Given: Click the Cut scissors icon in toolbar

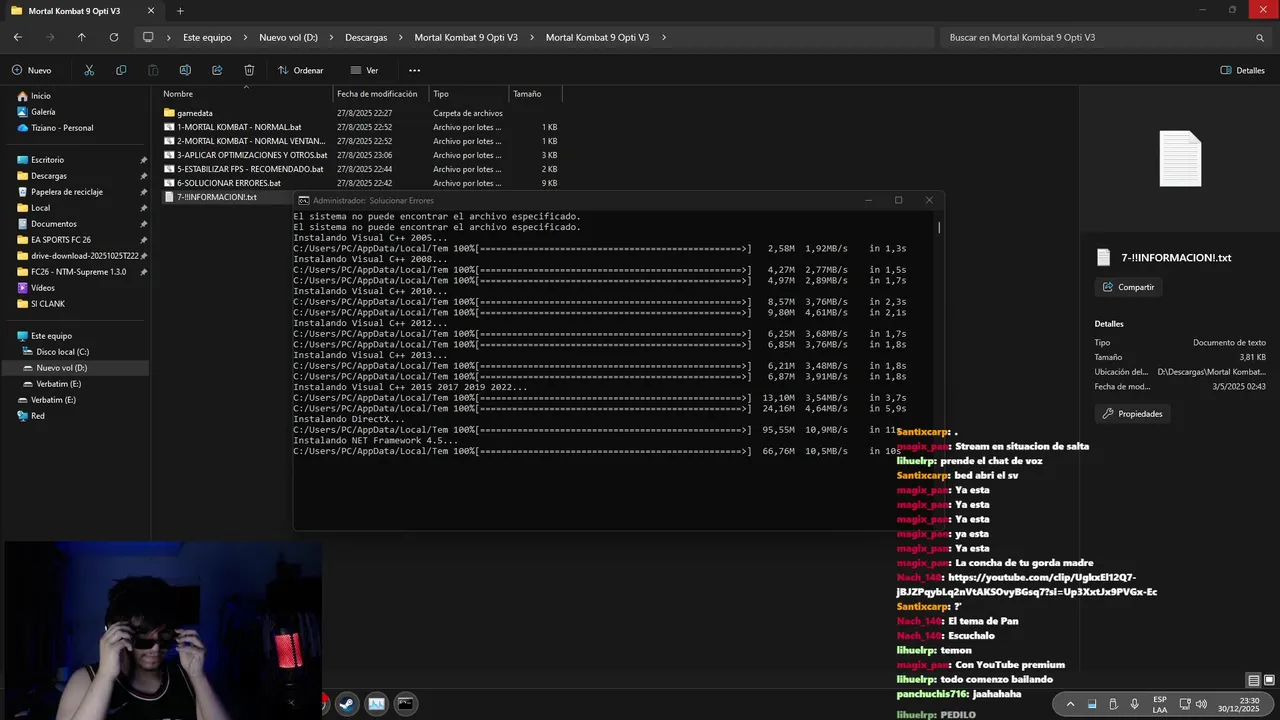Looking at the screenshot, I should click(89, 70).
